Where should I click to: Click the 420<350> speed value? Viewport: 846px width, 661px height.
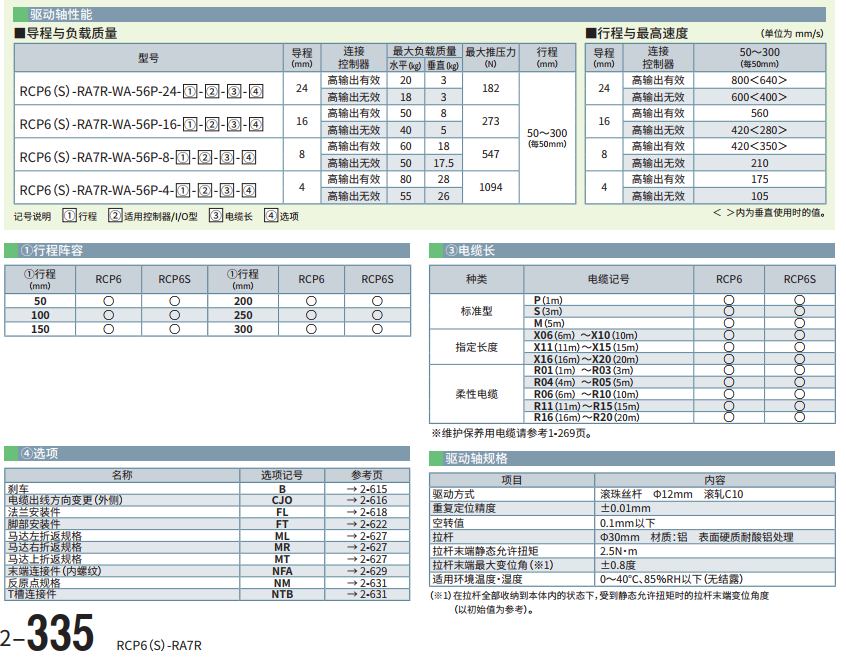759,146
